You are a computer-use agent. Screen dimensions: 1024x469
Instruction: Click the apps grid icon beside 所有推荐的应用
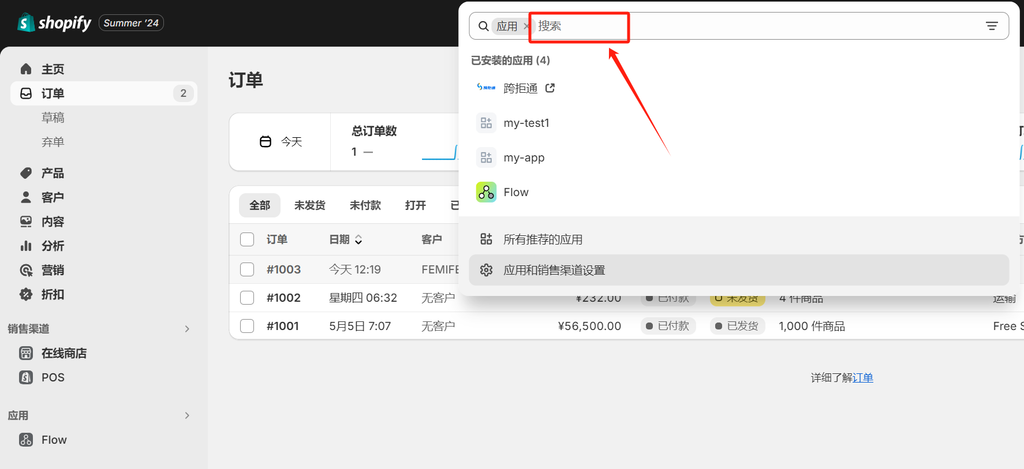486,239
